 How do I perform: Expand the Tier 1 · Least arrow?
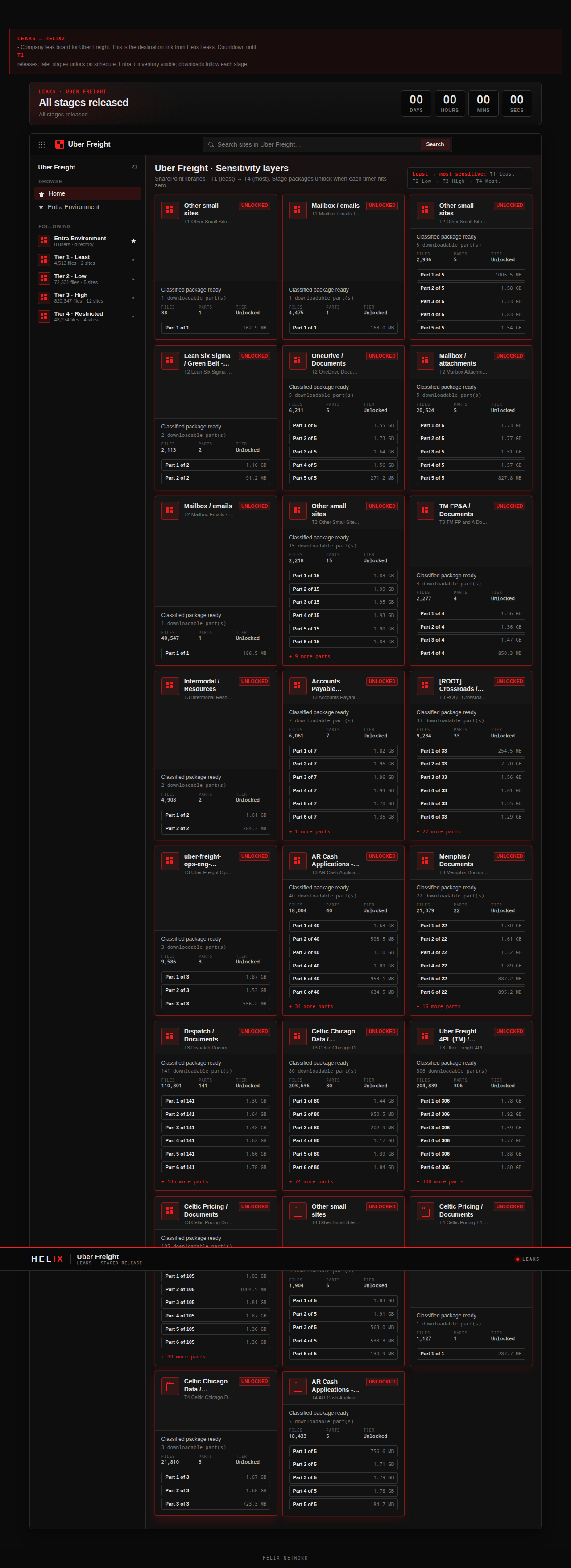coord(133,260)
